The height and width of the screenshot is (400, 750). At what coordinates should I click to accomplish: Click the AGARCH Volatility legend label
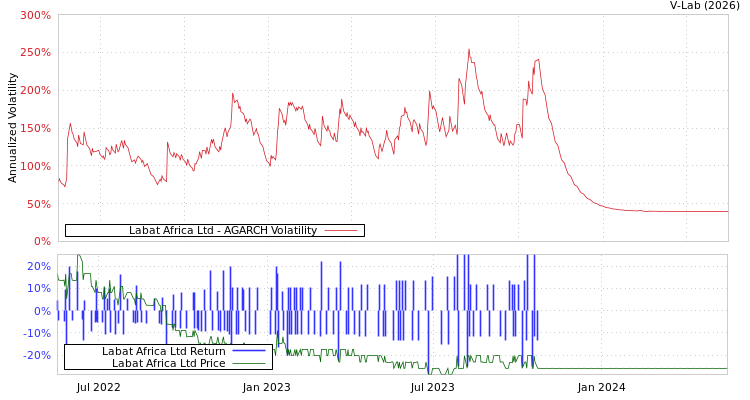click(222, 231)
